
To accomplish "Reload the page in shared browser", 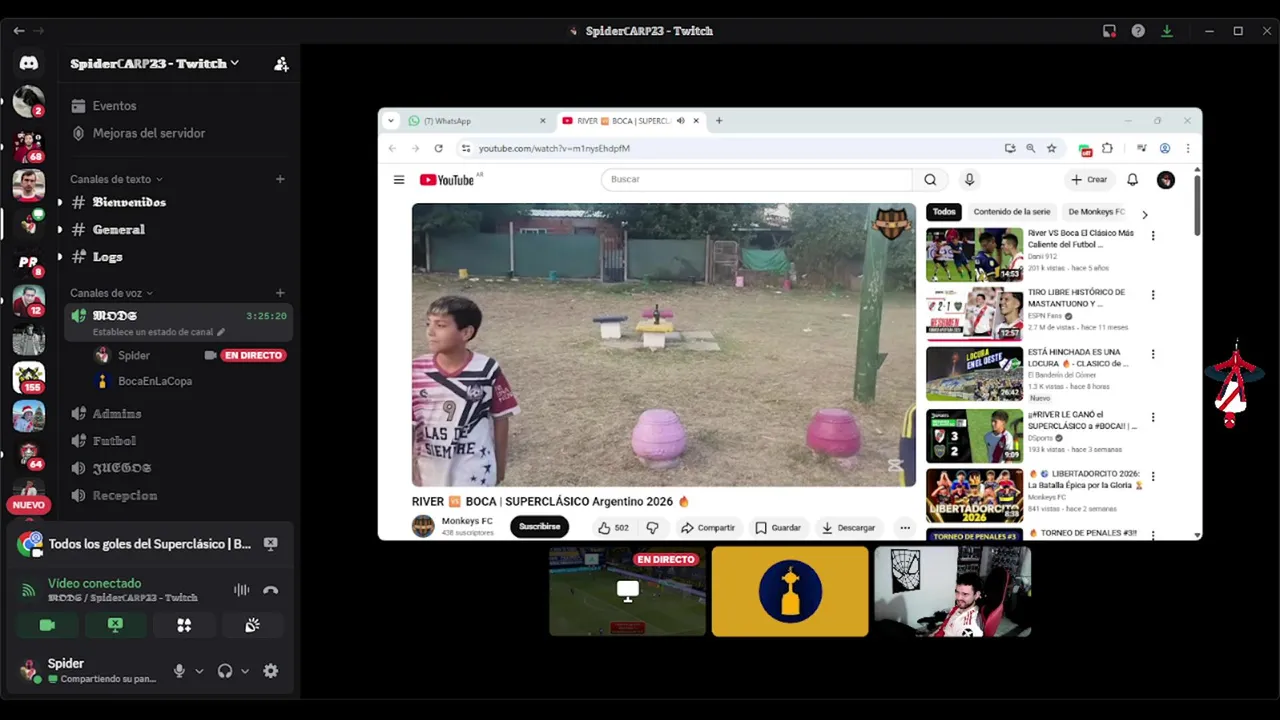I will point(438,148).
